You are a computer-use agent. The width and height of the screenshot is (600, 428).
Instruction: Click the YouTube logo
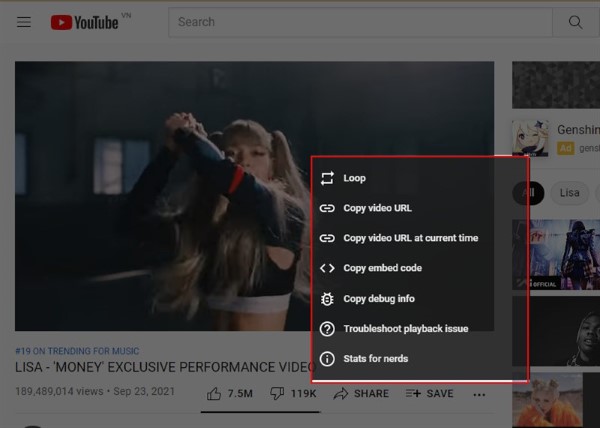point(84,22)
